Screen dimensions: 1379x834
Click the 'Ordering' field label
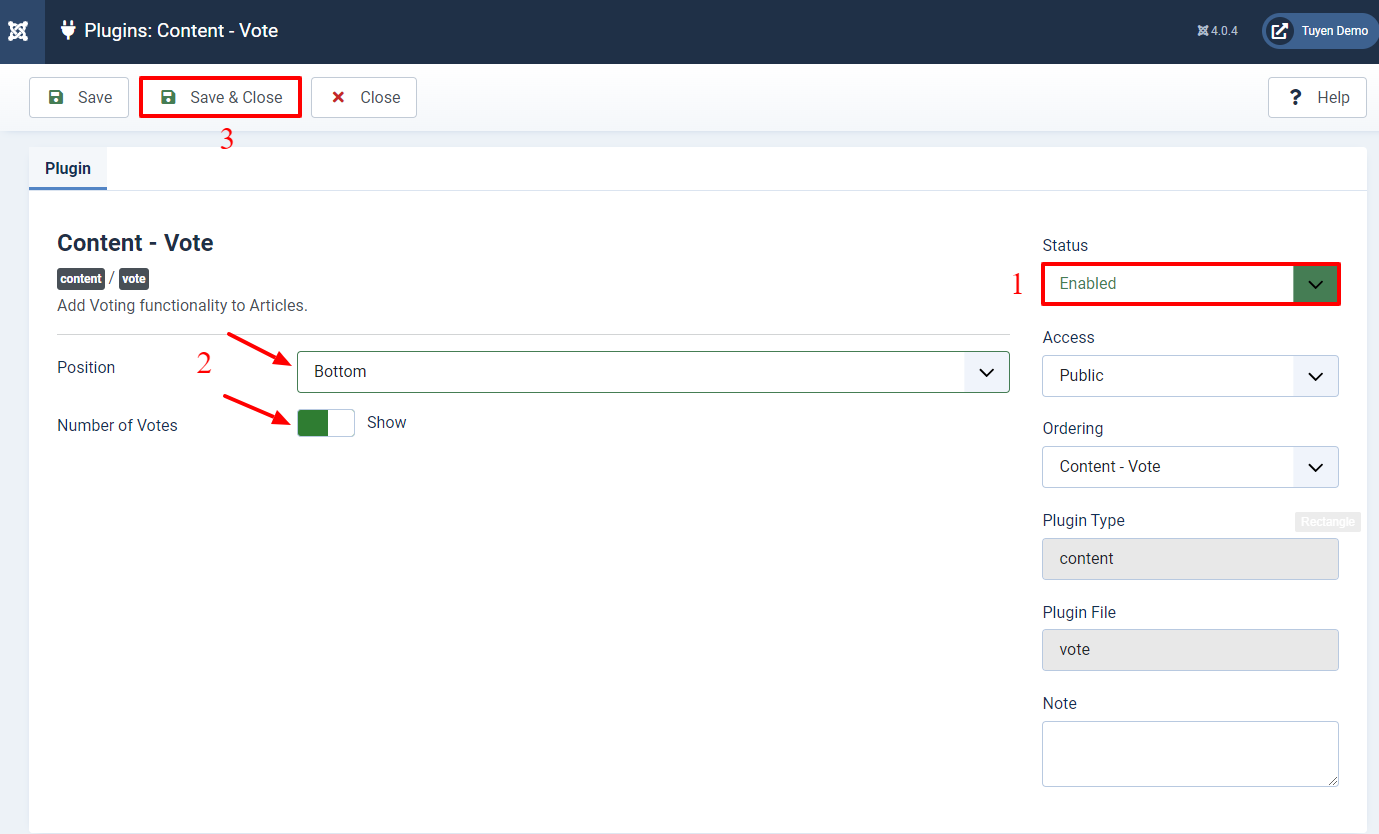pyautogui.click(x=1072, y=429)
